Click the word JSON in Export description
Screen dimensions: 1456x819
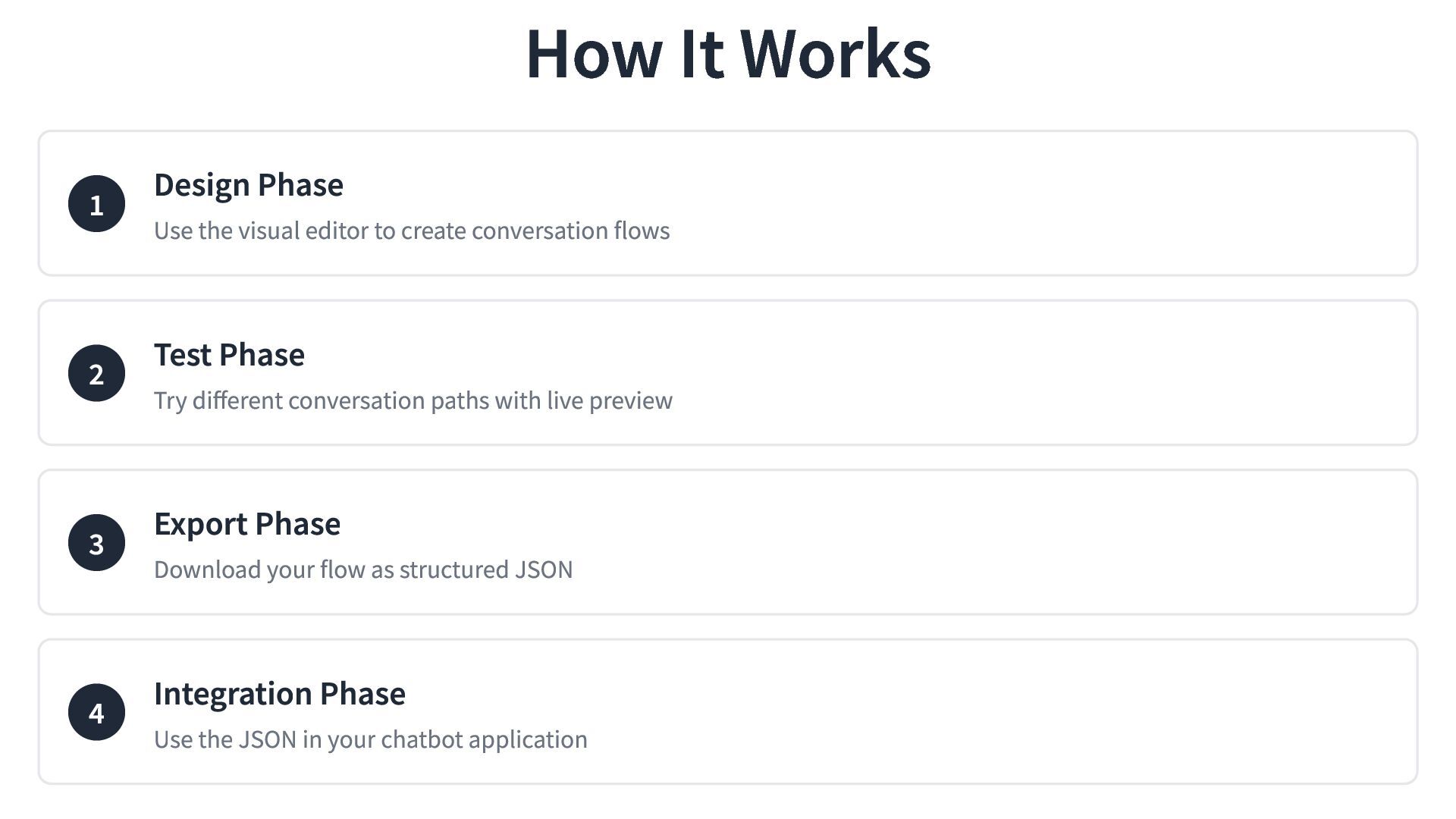[x=544, y=570]
